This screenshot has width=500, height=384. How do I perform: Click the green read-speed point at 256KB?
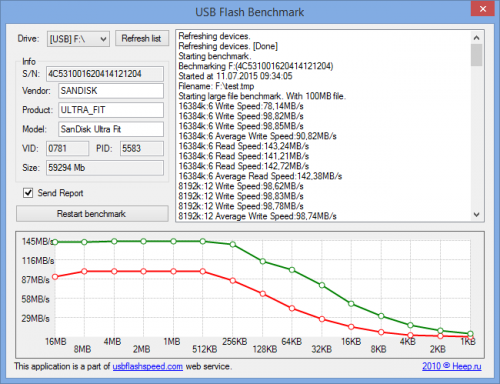[233, 244]
